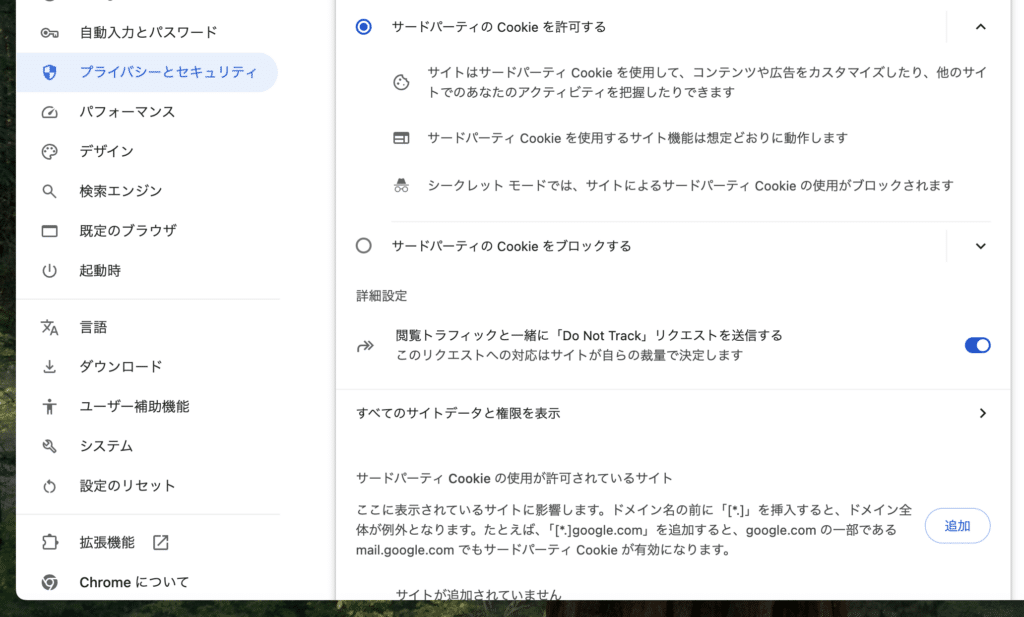
Task: Click このリクエストへの対応はサイトが自らの裁量で決定します text
Action: (569, 355)
